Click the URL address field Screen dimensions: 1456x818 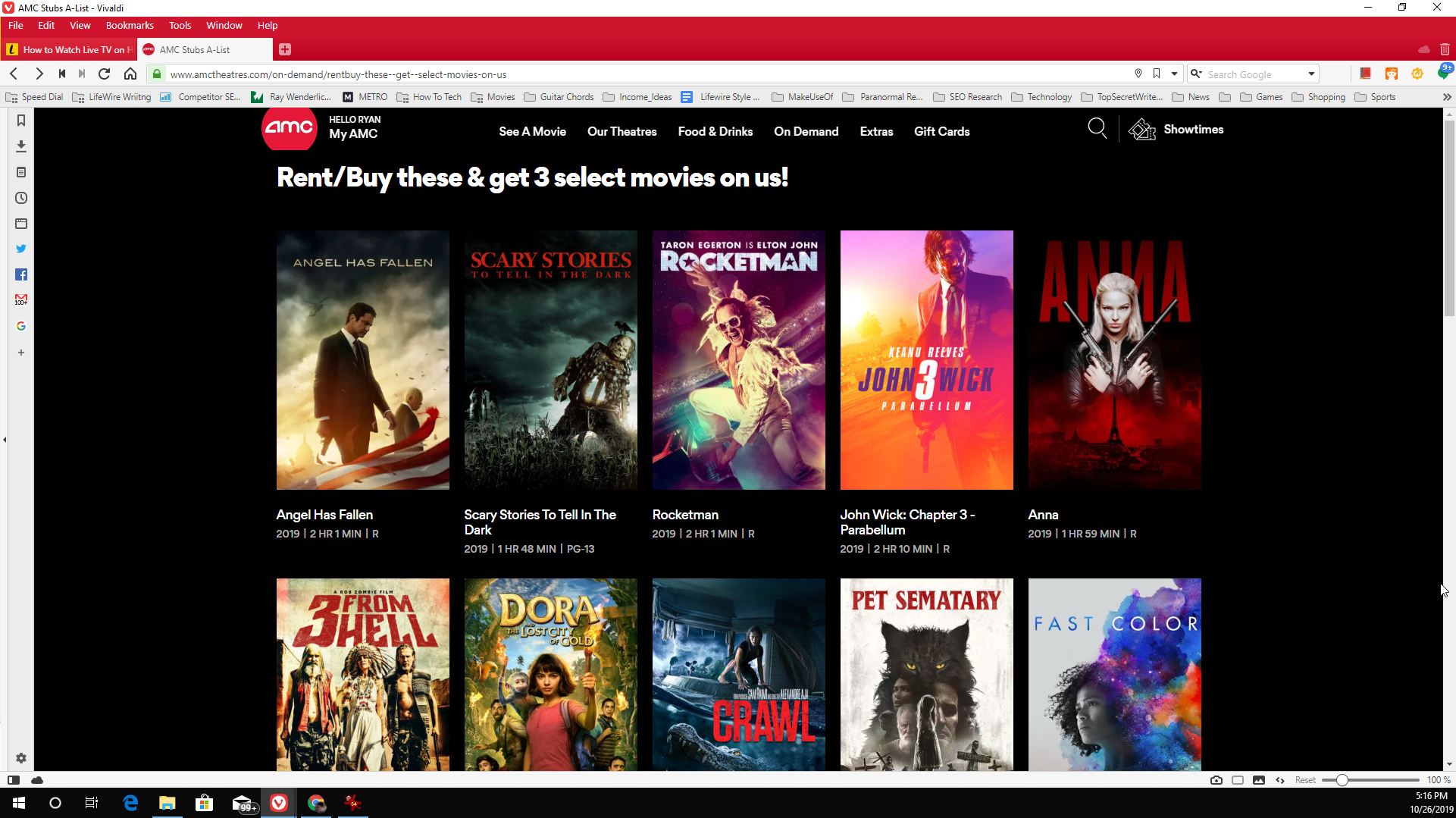tap(644, 74)
